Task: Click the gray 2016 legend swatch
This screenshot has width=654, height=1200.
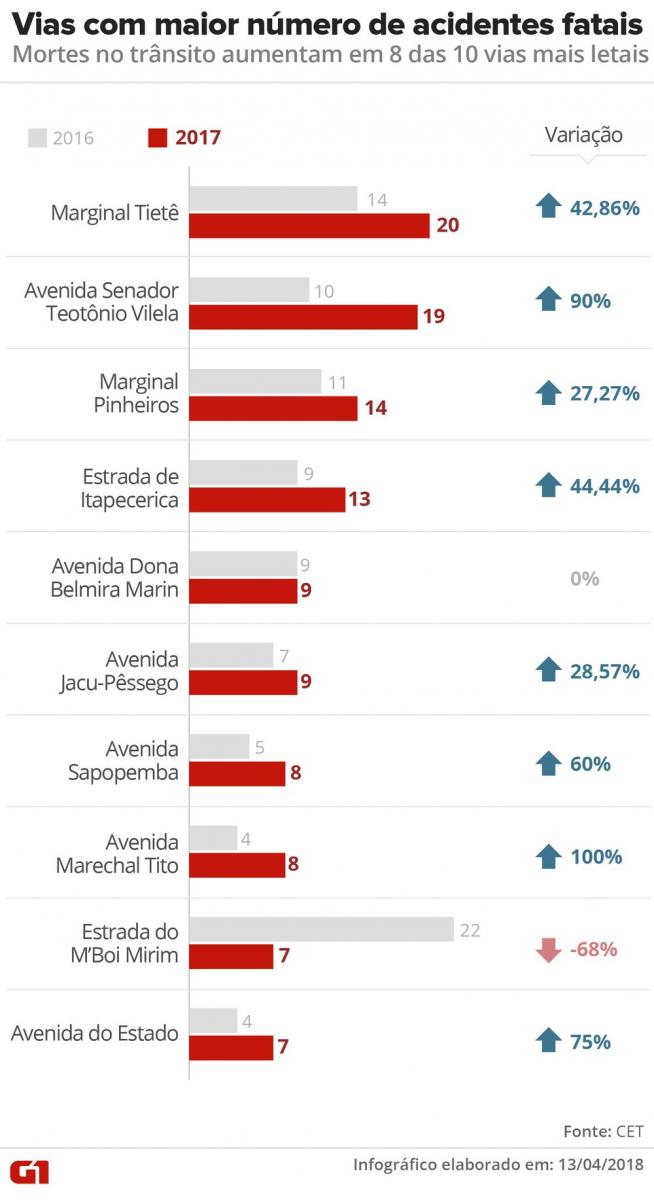Action: pos(37,138)
